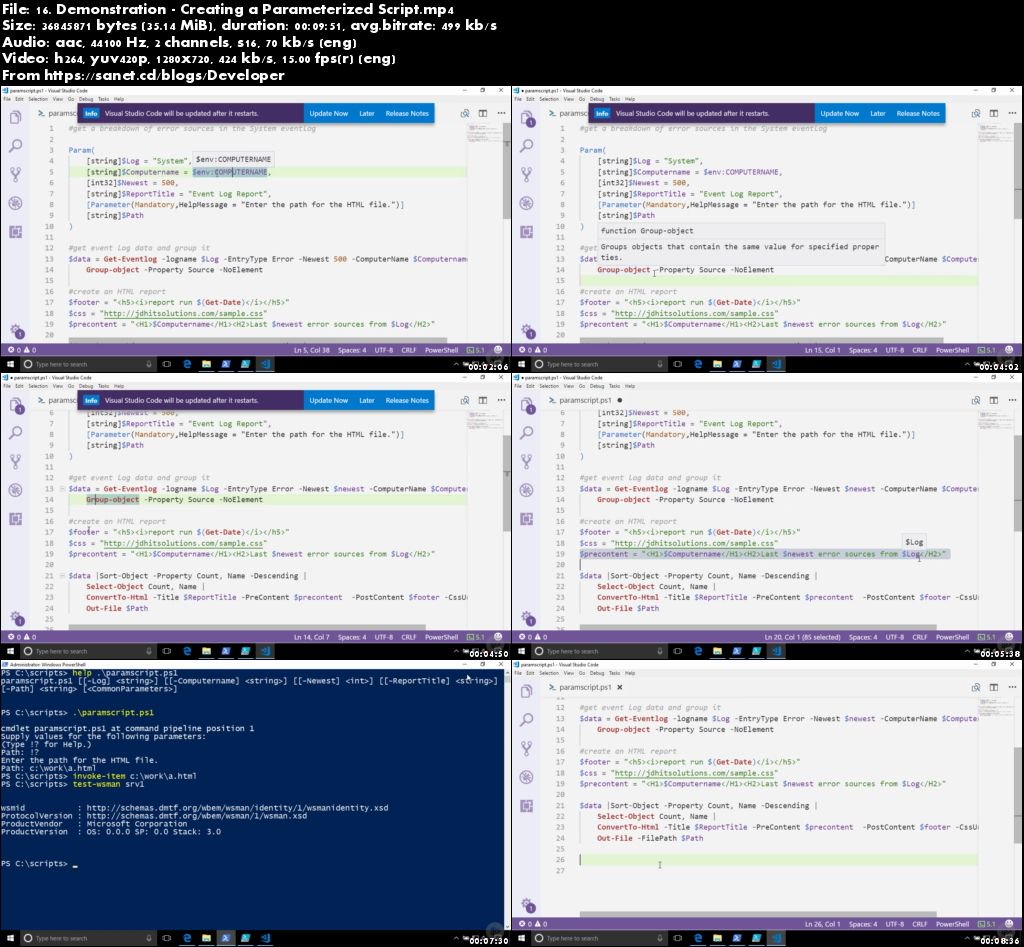Open Source Control icon in 00:04:50 frame
Screen dimensions: 1024x947
[16, 462]
